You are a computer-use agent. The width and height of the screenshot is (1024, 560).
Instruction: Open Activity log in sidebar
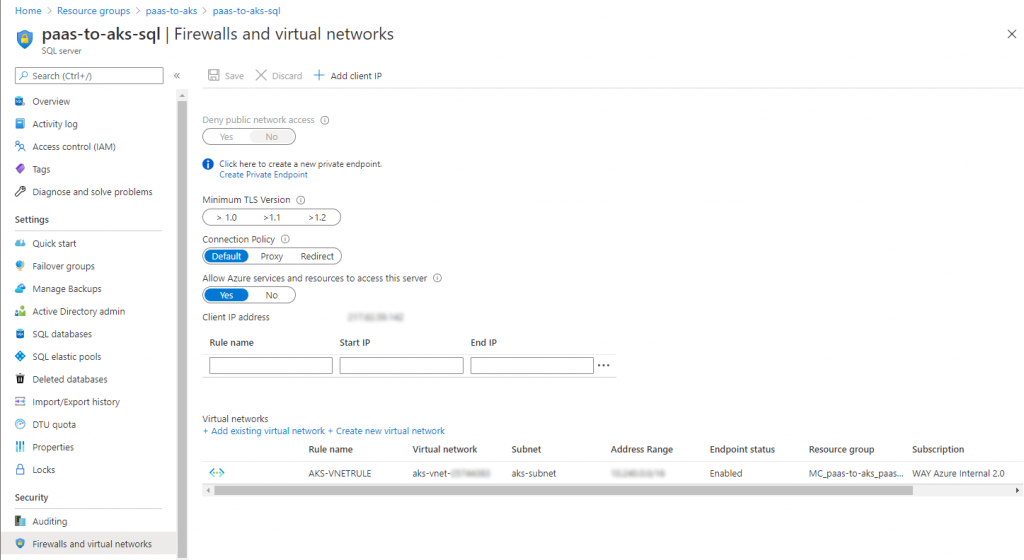[55, 124]
